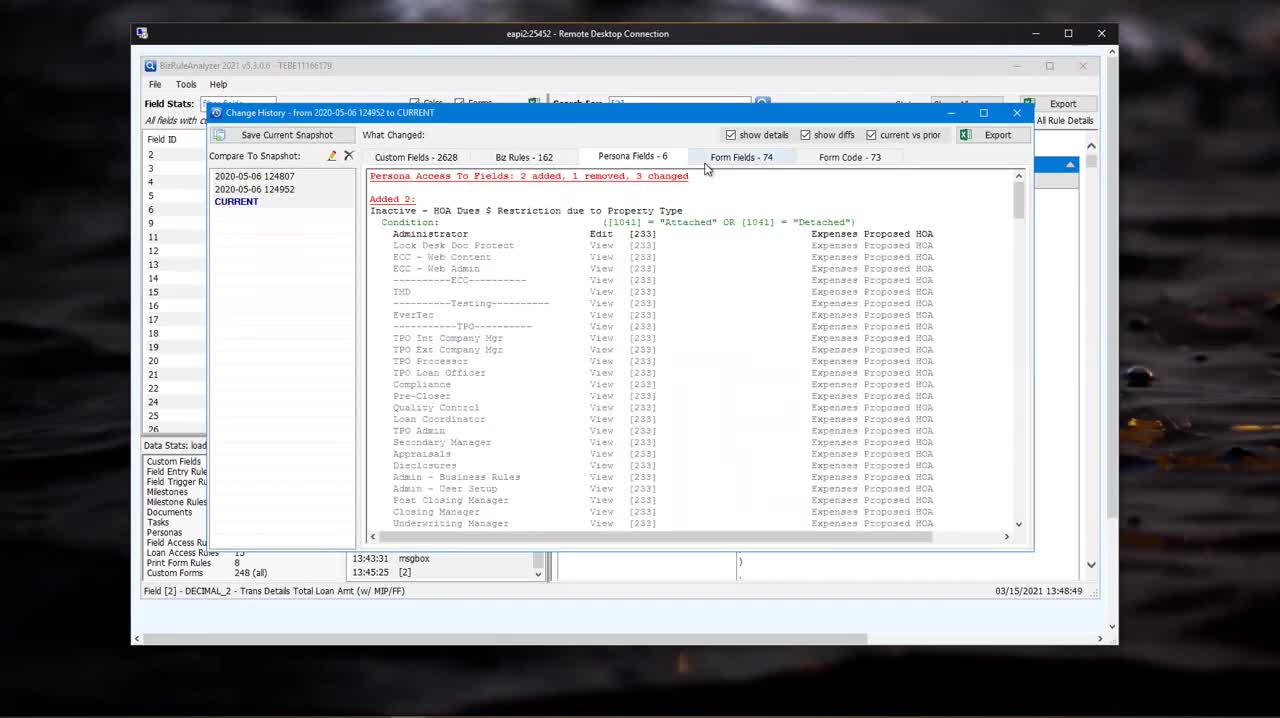Select Custom Fields in Data Stats list

tap(173, 461)
